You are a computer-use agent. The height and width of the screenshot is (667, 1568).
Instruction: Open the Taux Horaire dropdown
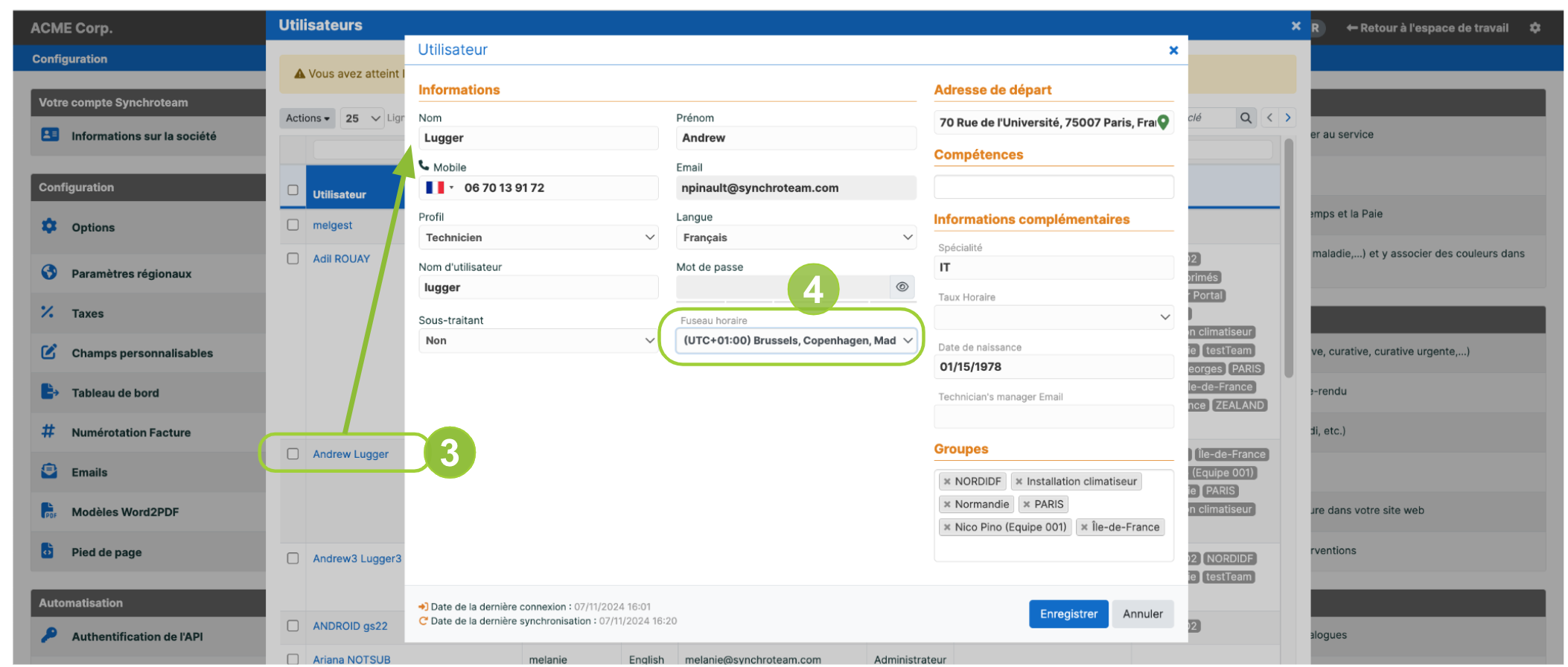[x=1054, y=317]
